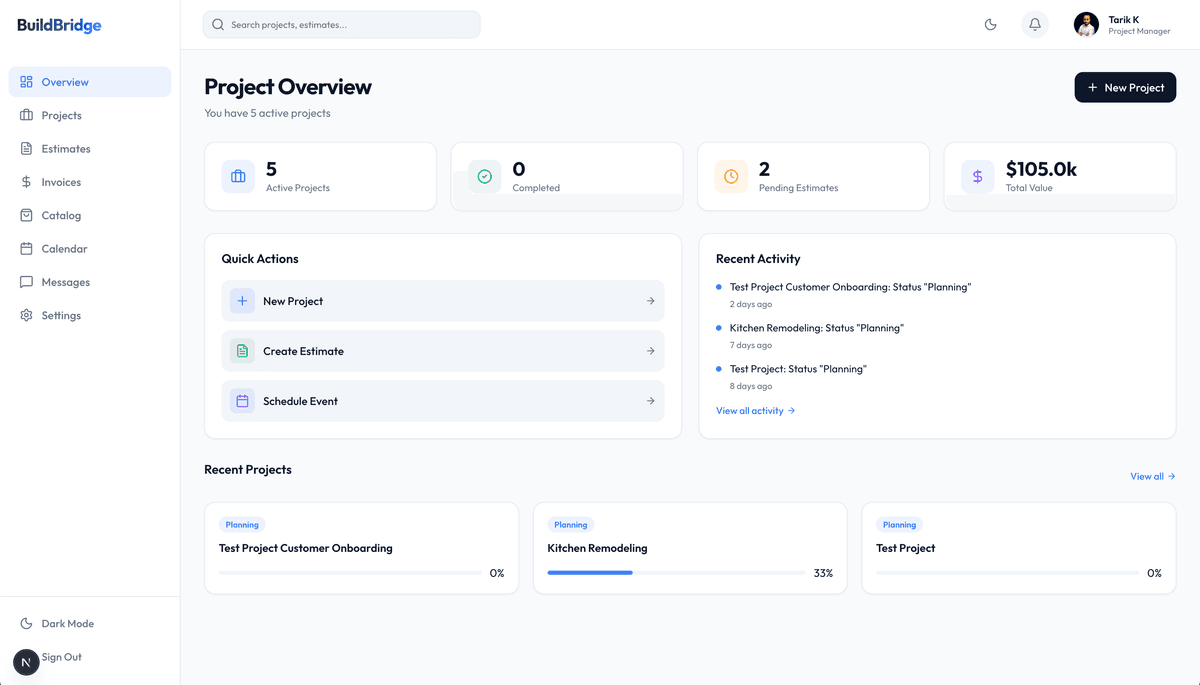Open Tarik K's profile menu
Screen dimensions: 1200x685
point(1120,24)
